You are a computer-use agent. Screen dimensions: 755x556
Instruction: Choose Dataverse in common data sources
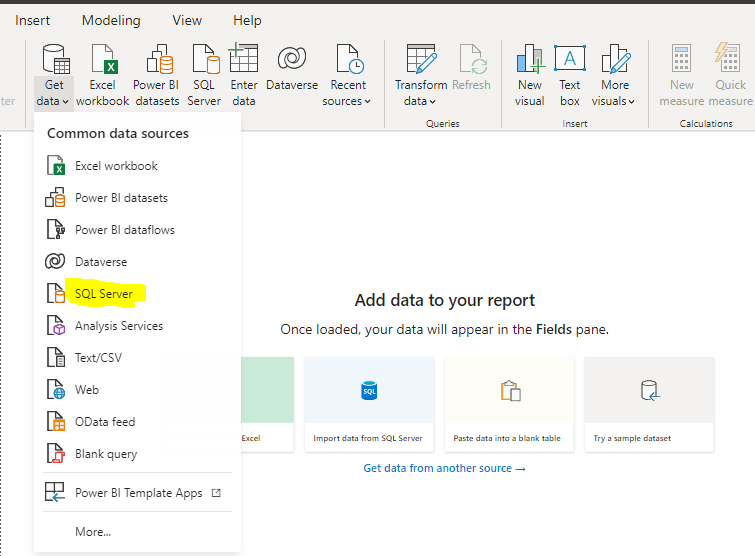point(137,262)
